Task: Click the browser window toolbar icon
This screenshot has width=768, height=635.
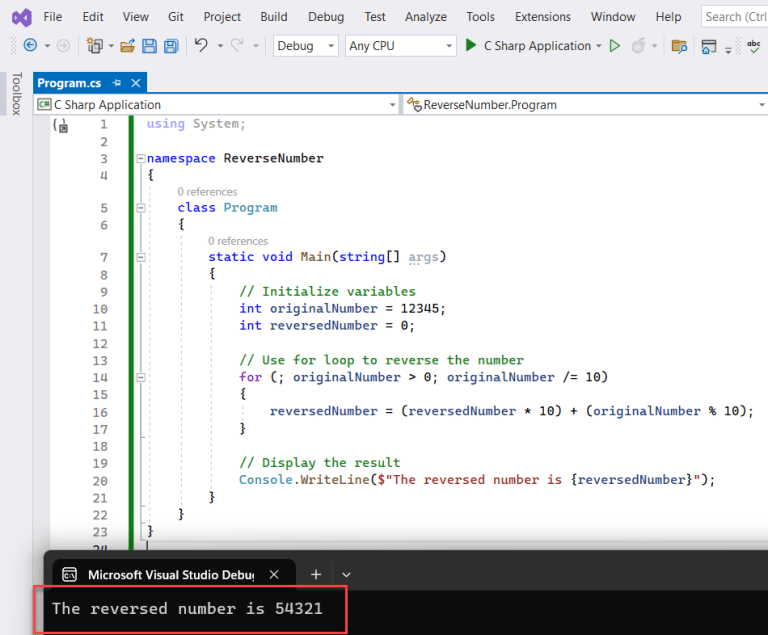Action: 709,47
